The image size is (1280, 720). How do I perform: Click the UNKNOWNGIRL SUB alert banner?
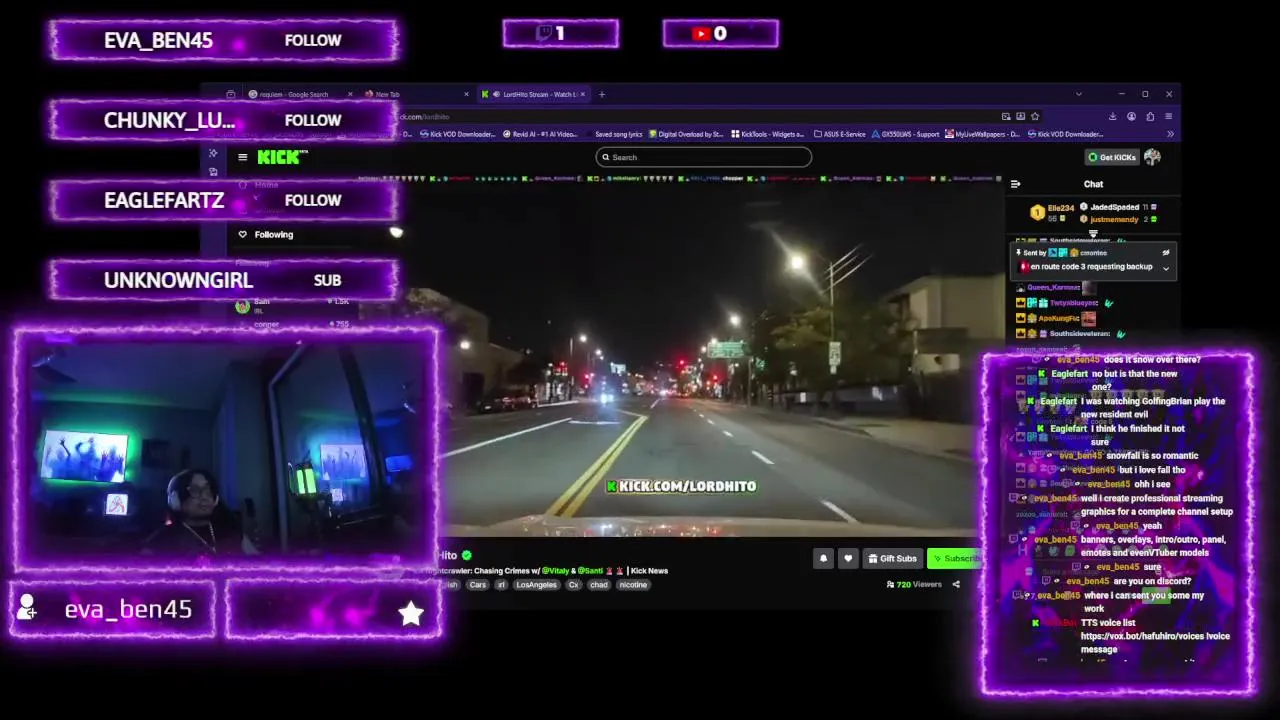(224, 280)
